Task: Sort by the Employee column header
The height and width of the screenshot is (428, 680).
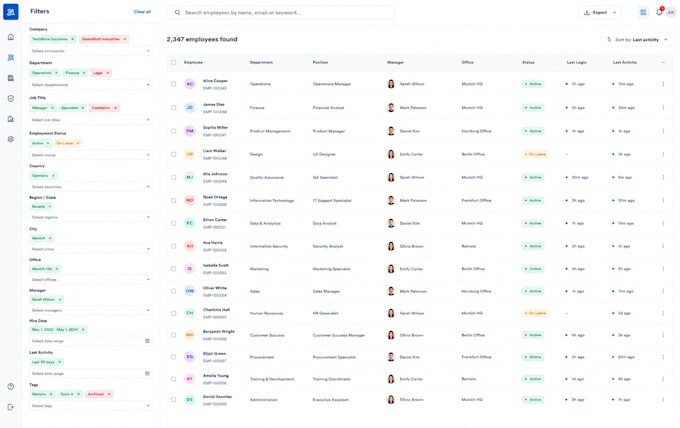Action: coord(193,62)
